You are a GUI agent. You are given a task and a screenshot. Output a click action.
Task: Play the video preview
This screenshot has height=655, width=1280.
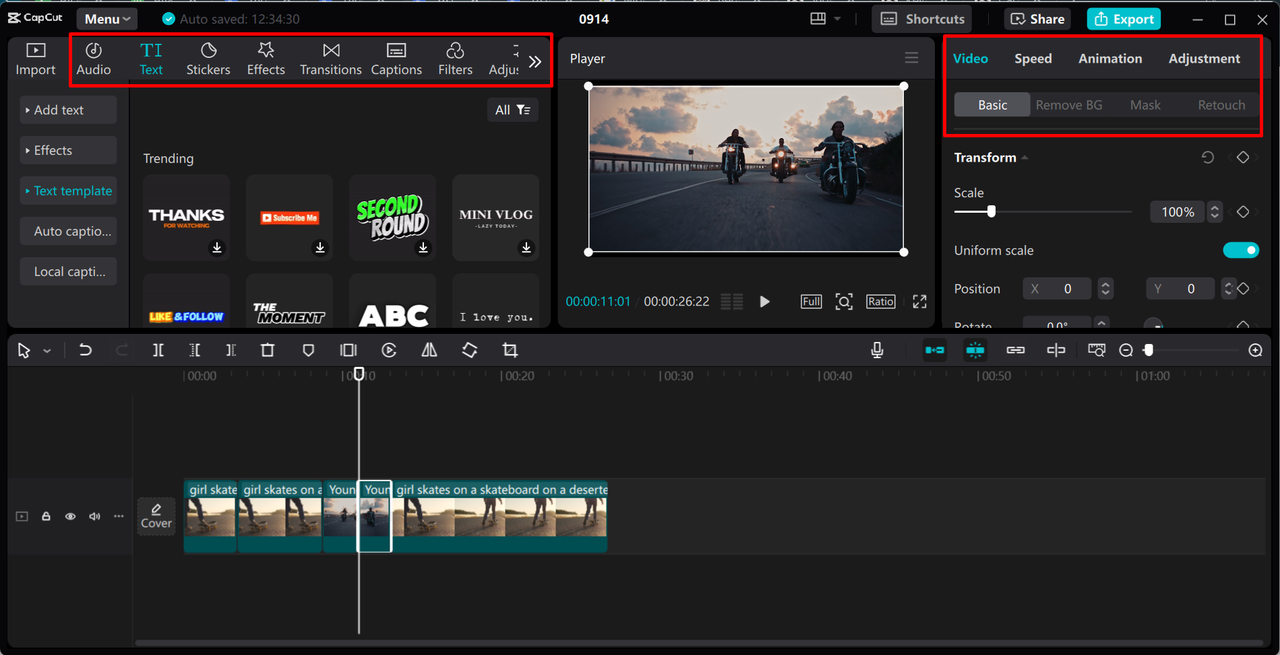click(765, 301)
